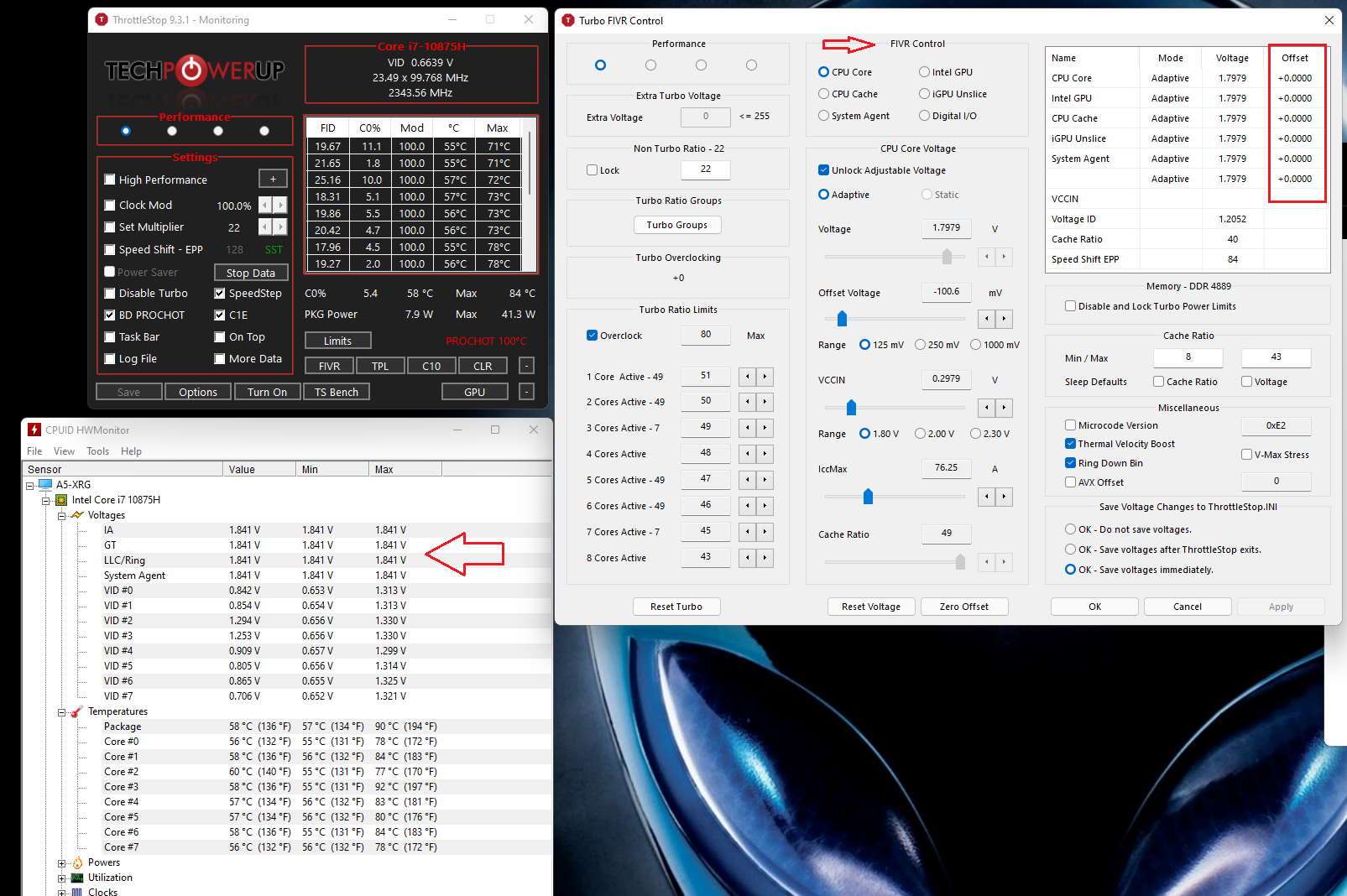The width and height of the screenshot is (1347, 896).
Task: Click the Powers flame icon
Action: click(x=77, y=862)
